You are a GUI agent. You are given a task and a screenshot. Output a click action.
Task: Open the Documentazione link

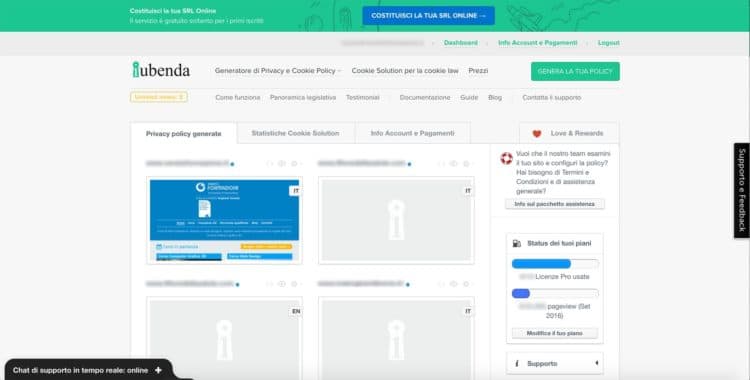point(425,98)
